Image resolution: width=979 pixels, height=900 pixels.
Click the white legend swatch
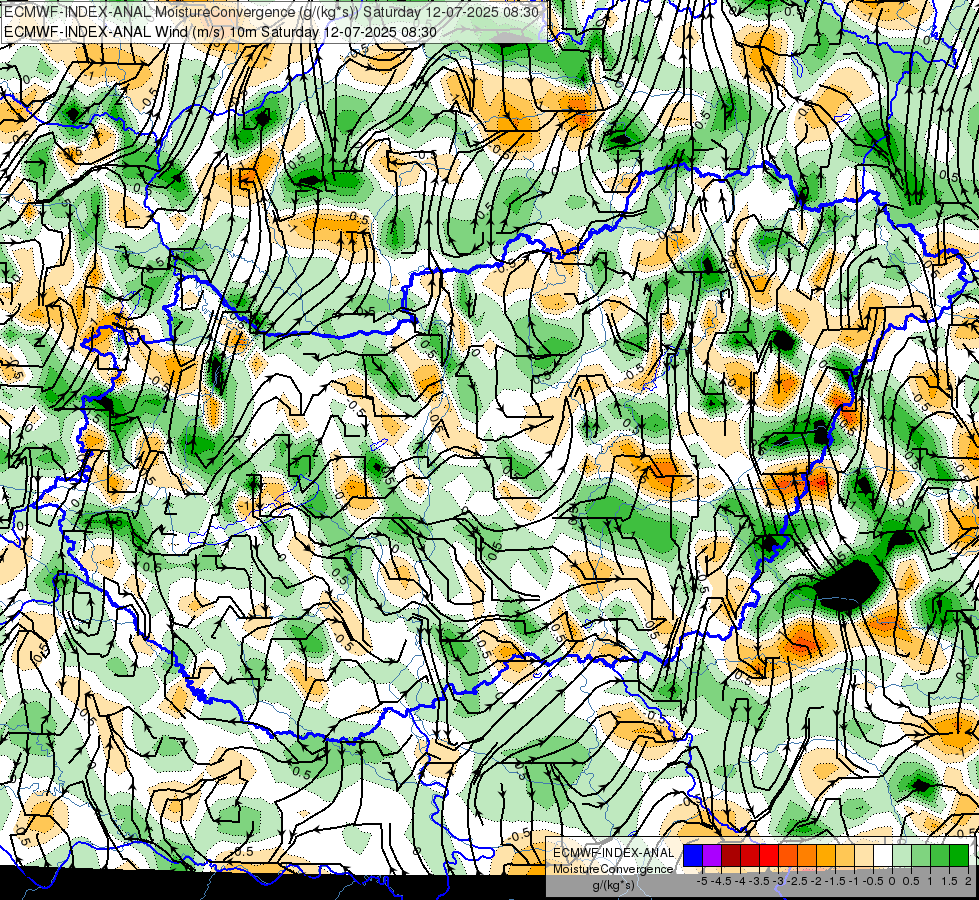[x=883, y=855]
